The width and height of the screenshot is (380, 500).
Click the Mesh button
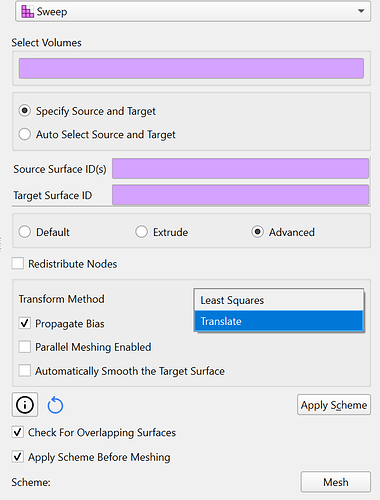(x=336, y=482)
